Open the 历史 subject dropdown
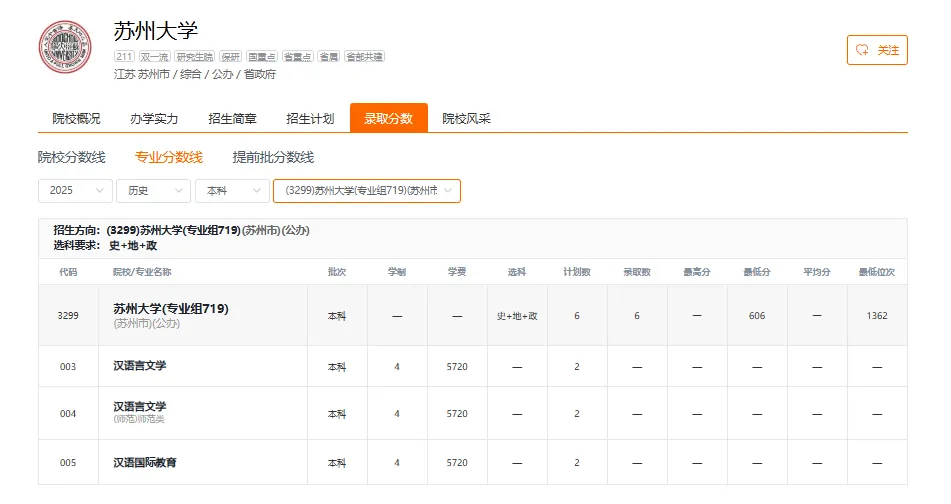The width and height of the screenshot is (951, 504). click(153, 190)
